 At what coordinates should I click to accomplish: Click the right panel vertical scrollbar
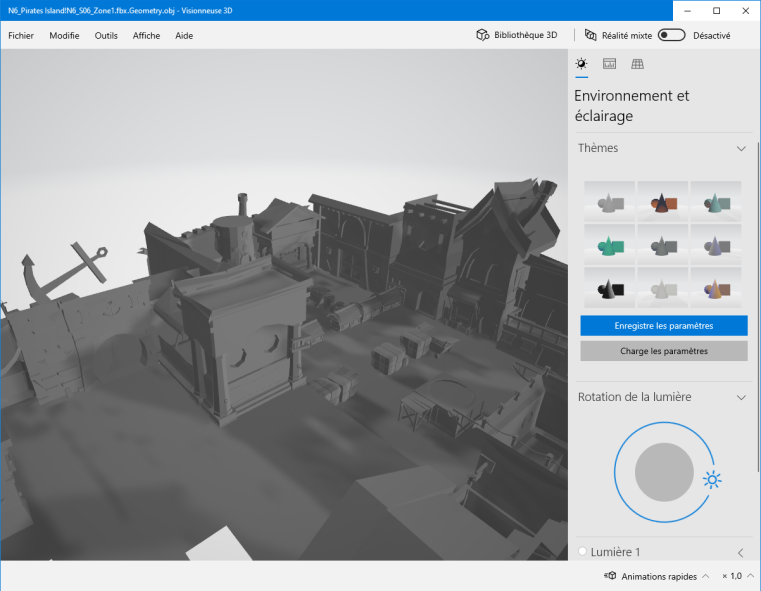(x=758, y=306)
